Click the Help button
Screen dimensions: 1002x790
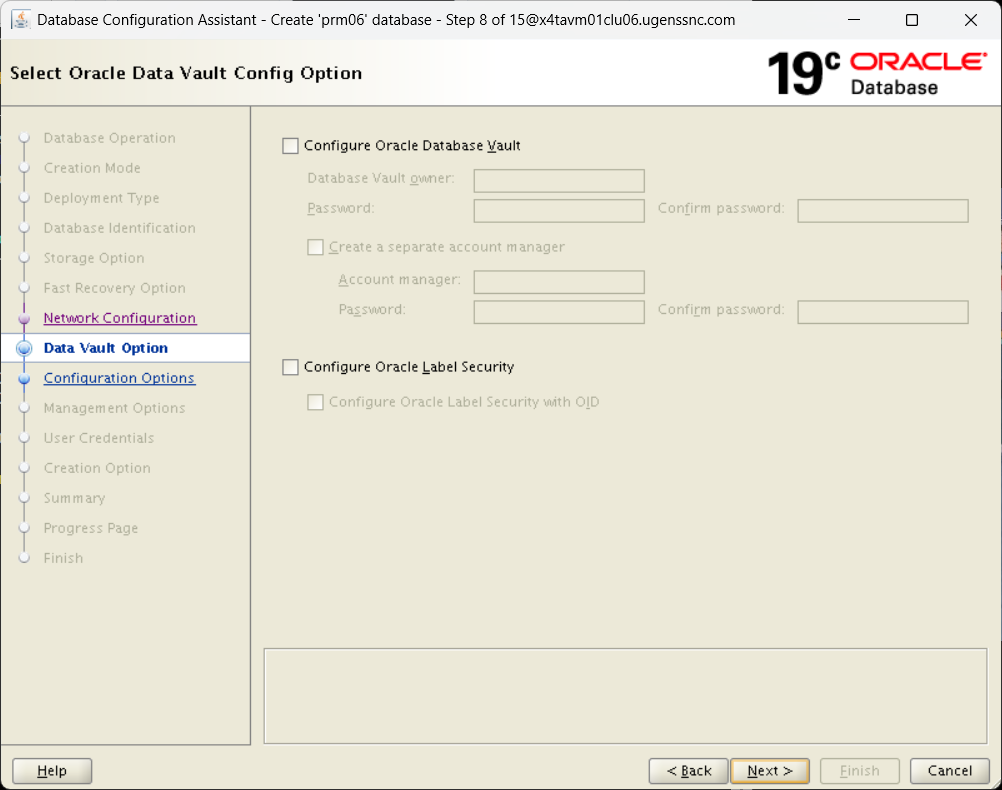52,771
